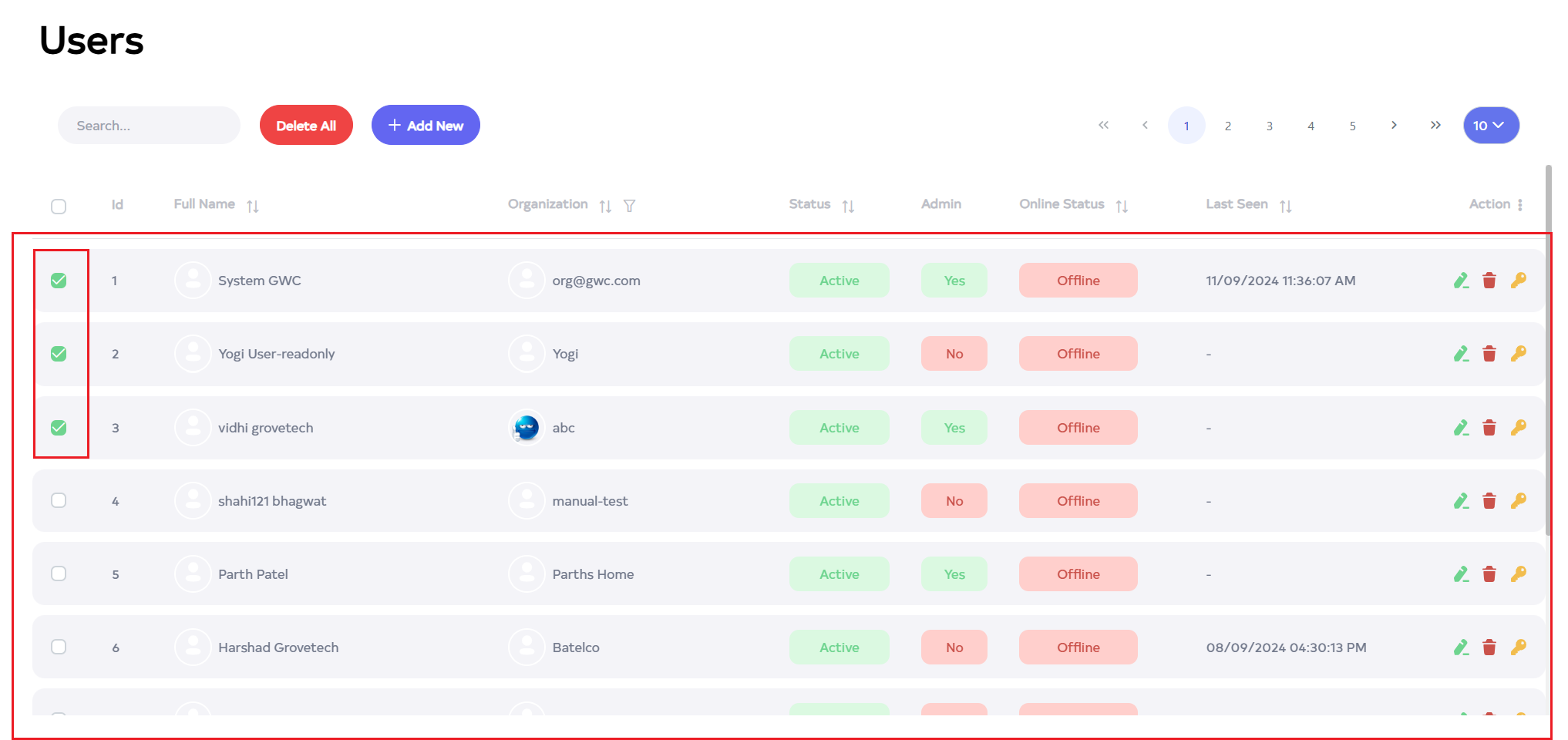Open the rows-per-page 10 dropdown
Image resolution: width=1568 pixels, height=740 pixels.
(x=1490, y=126)
